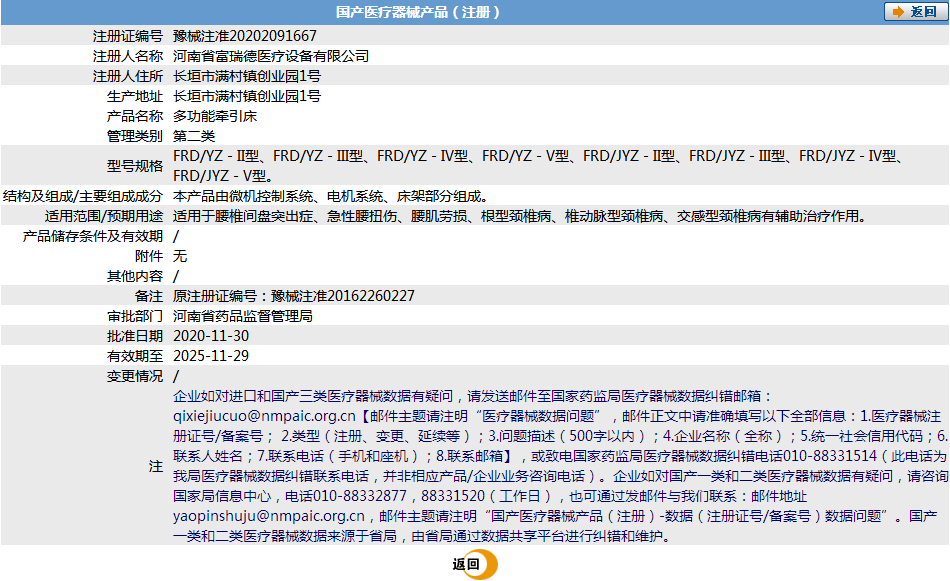Screen dimensions: 950x581
Task: Click the orange arrow icon beside the footer 返回
Action: (486, 565)
